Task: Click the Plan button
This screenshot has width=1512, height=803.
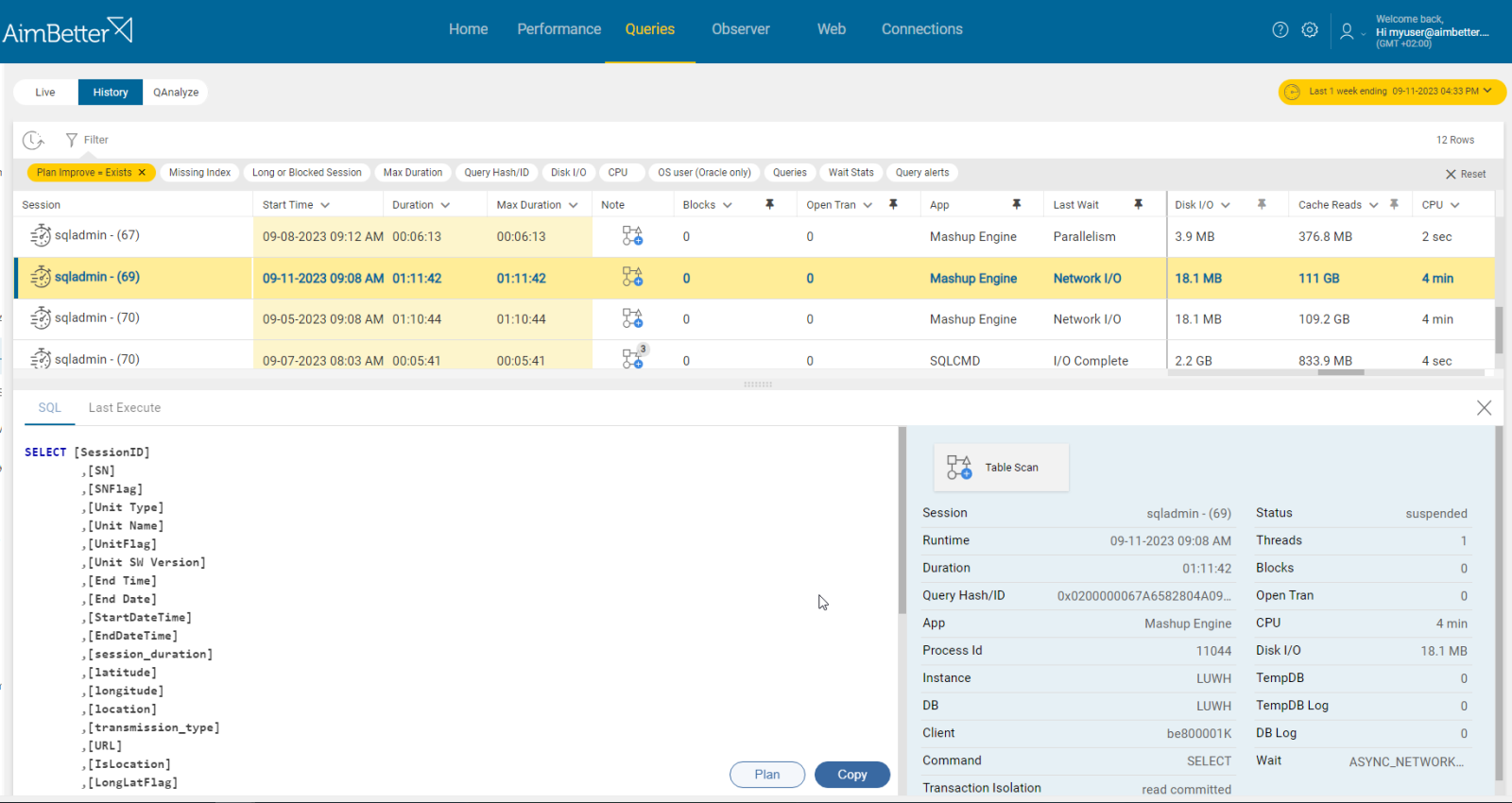Action: tap(767, 775)
